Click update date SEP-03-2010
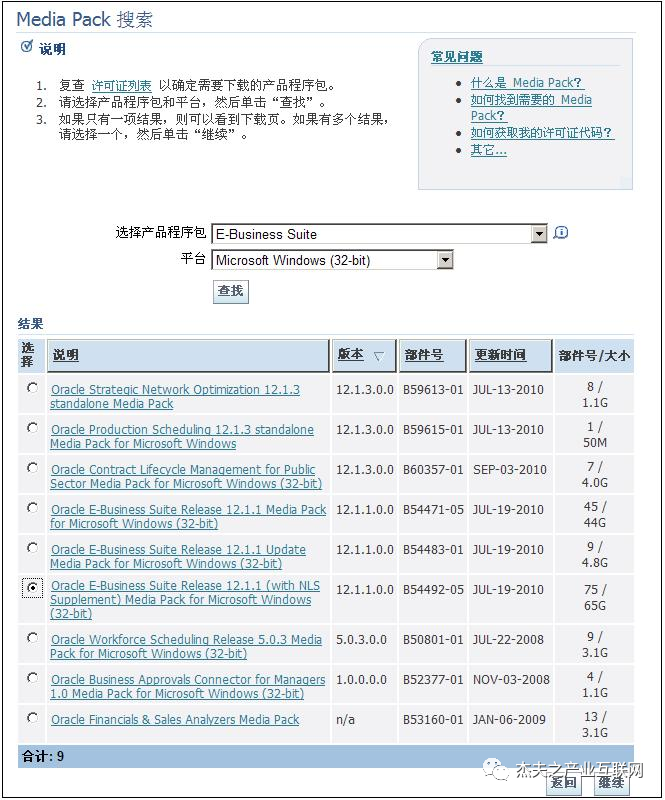Viewport: 665px width, 800px height. (x=509, y=469)
